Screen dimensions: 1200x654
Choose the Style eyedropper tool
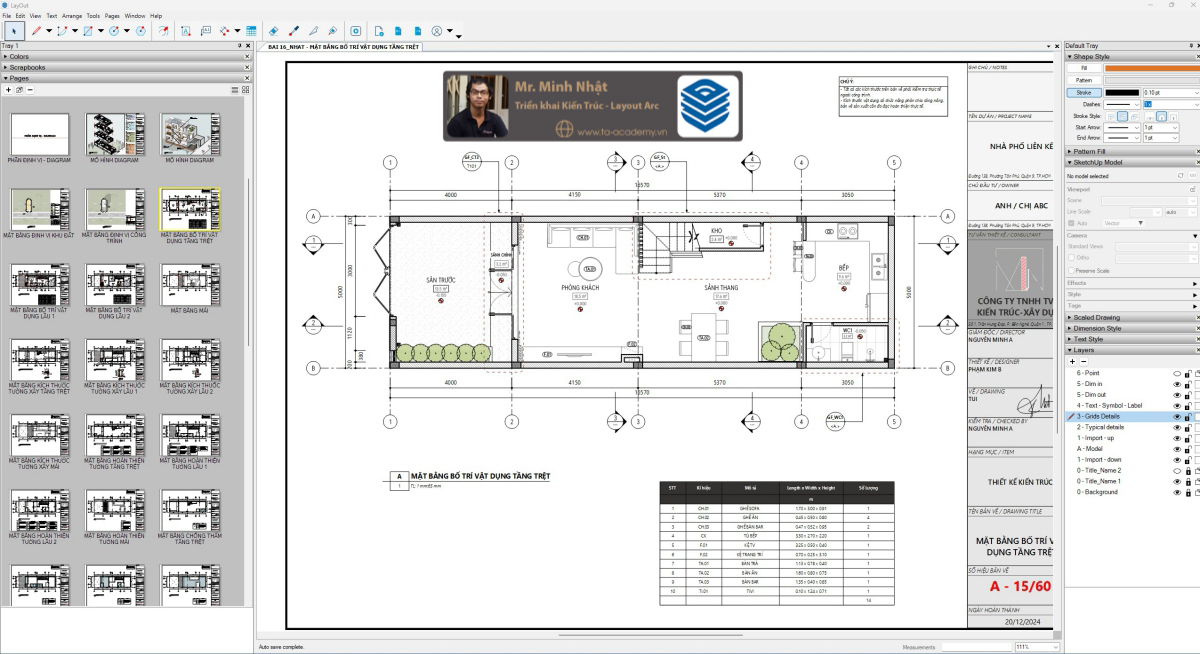coord(293,31)
